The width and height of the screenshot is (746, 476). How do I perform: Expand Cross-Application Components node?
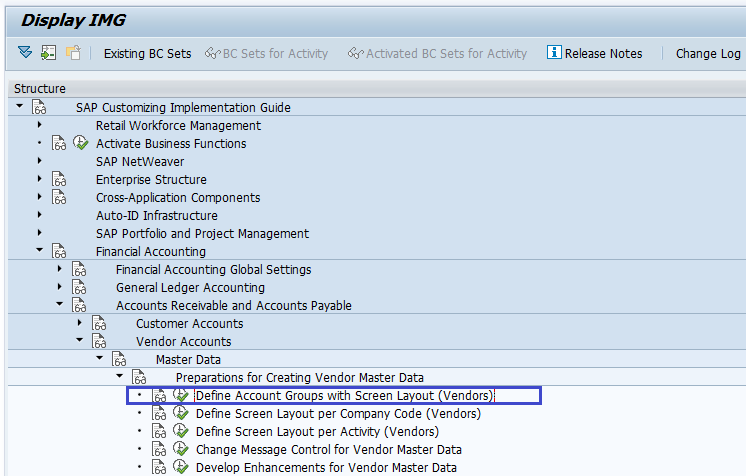(39, 197)
